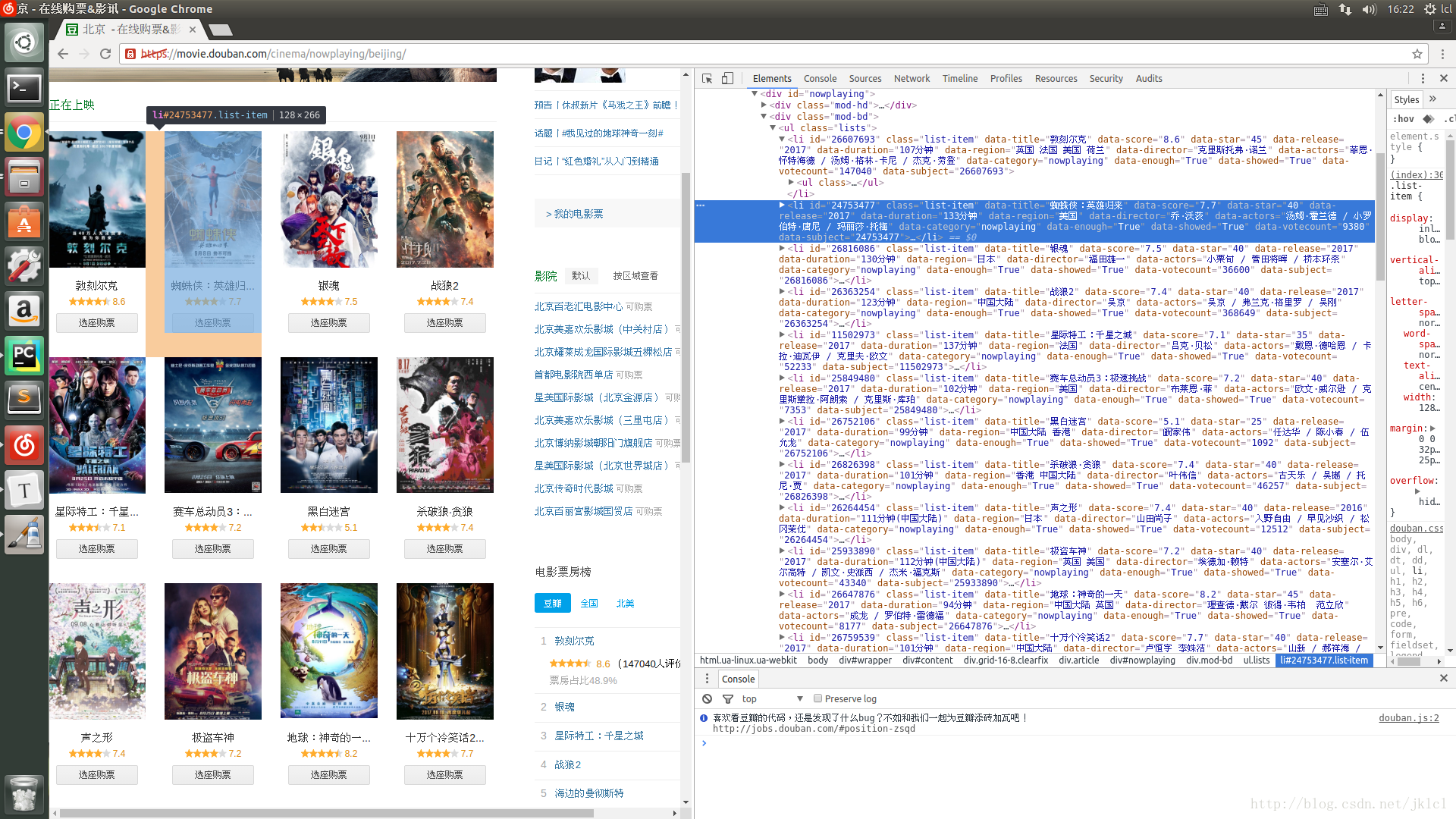Collapse li id 26607693 node
Viewport: 1456px width, 819px height.
pyautogui.click(x=782, y=139)
